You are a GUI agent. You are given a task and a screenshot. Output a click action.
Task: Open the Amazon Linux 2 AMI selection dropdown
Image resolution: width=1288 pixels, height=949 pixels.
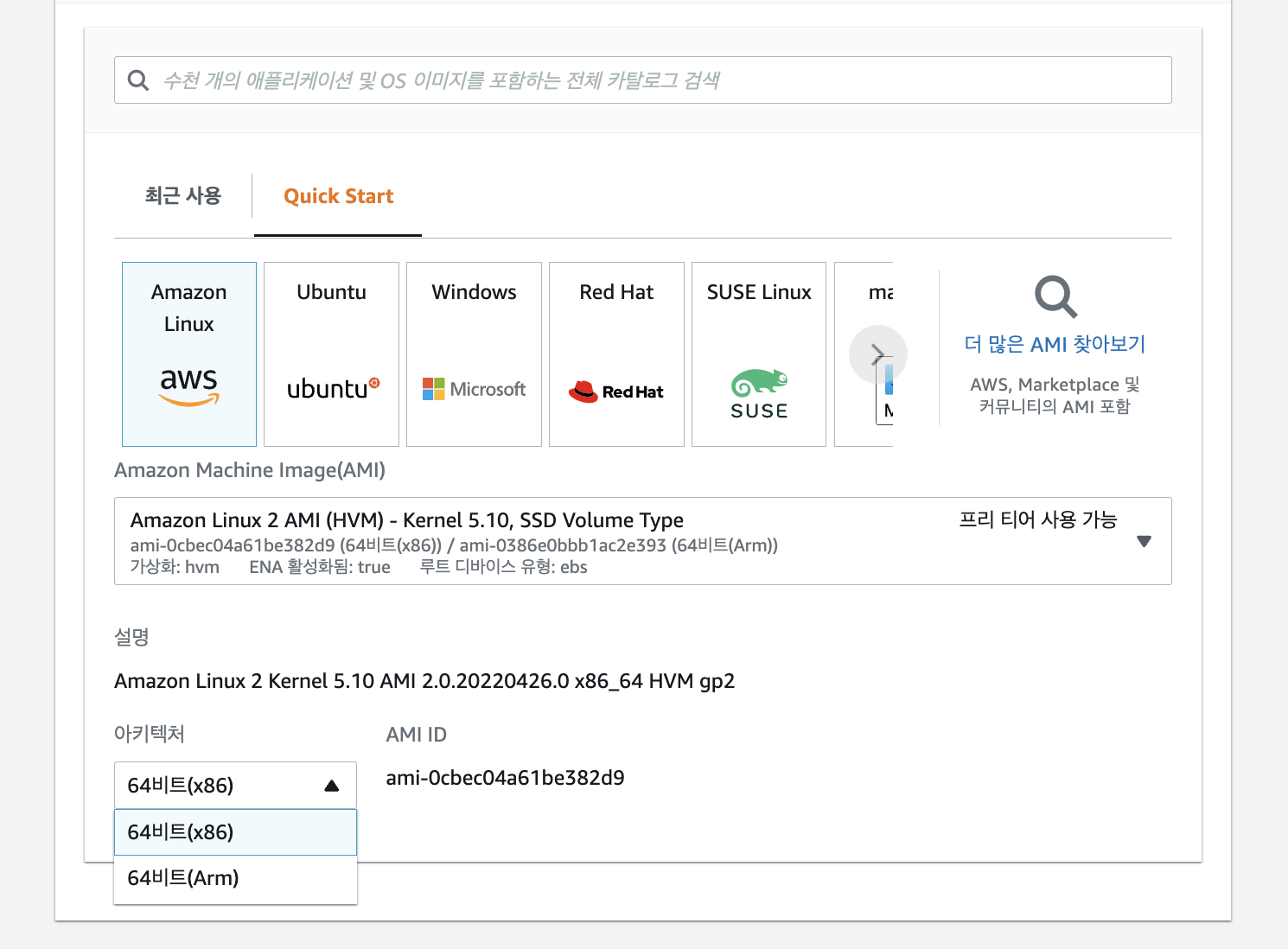642,541
